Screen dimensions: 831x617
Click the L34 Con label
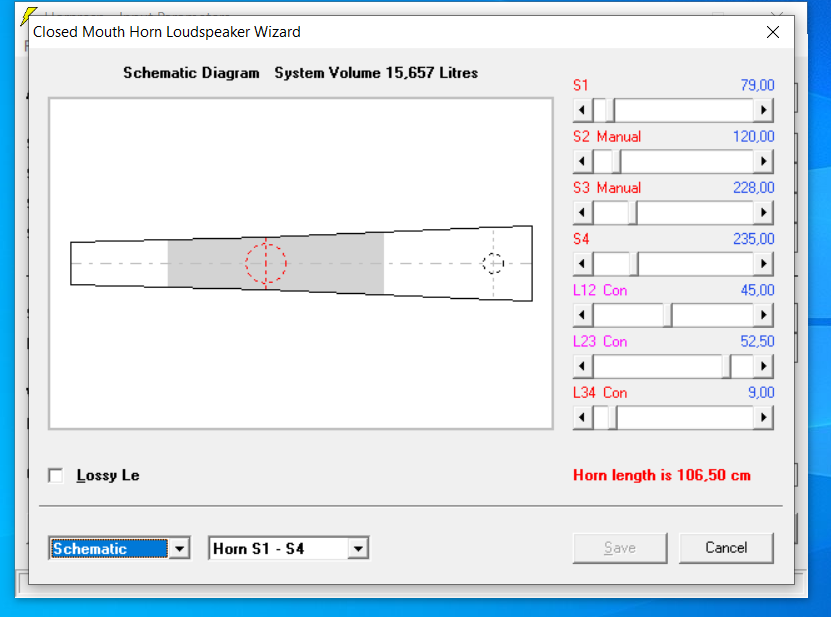coord(600,393)
